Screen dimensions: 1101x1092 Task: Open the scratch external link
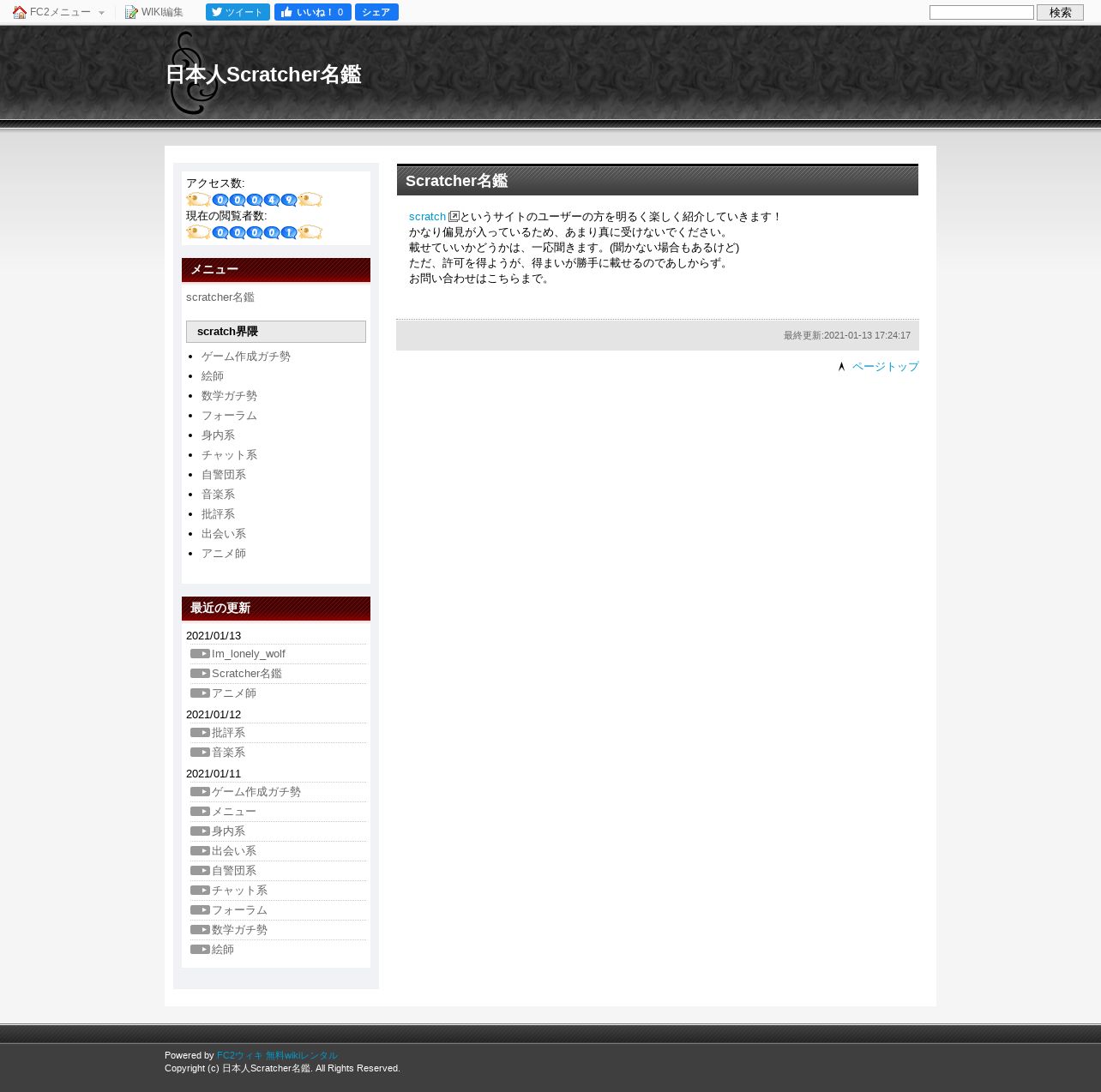(427, 217)
